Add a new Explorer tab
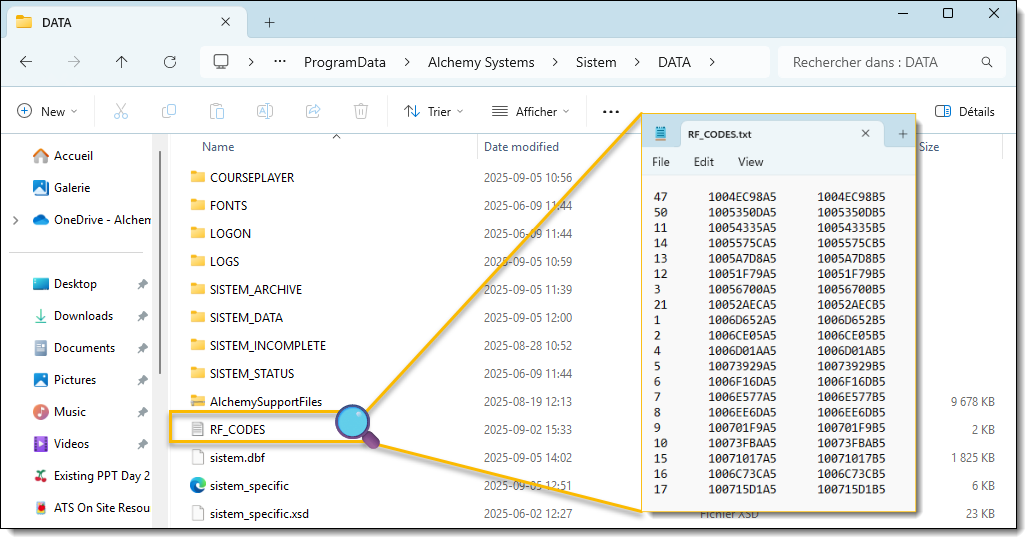This screenshot has height=544, width=1032. coord(269,22)
